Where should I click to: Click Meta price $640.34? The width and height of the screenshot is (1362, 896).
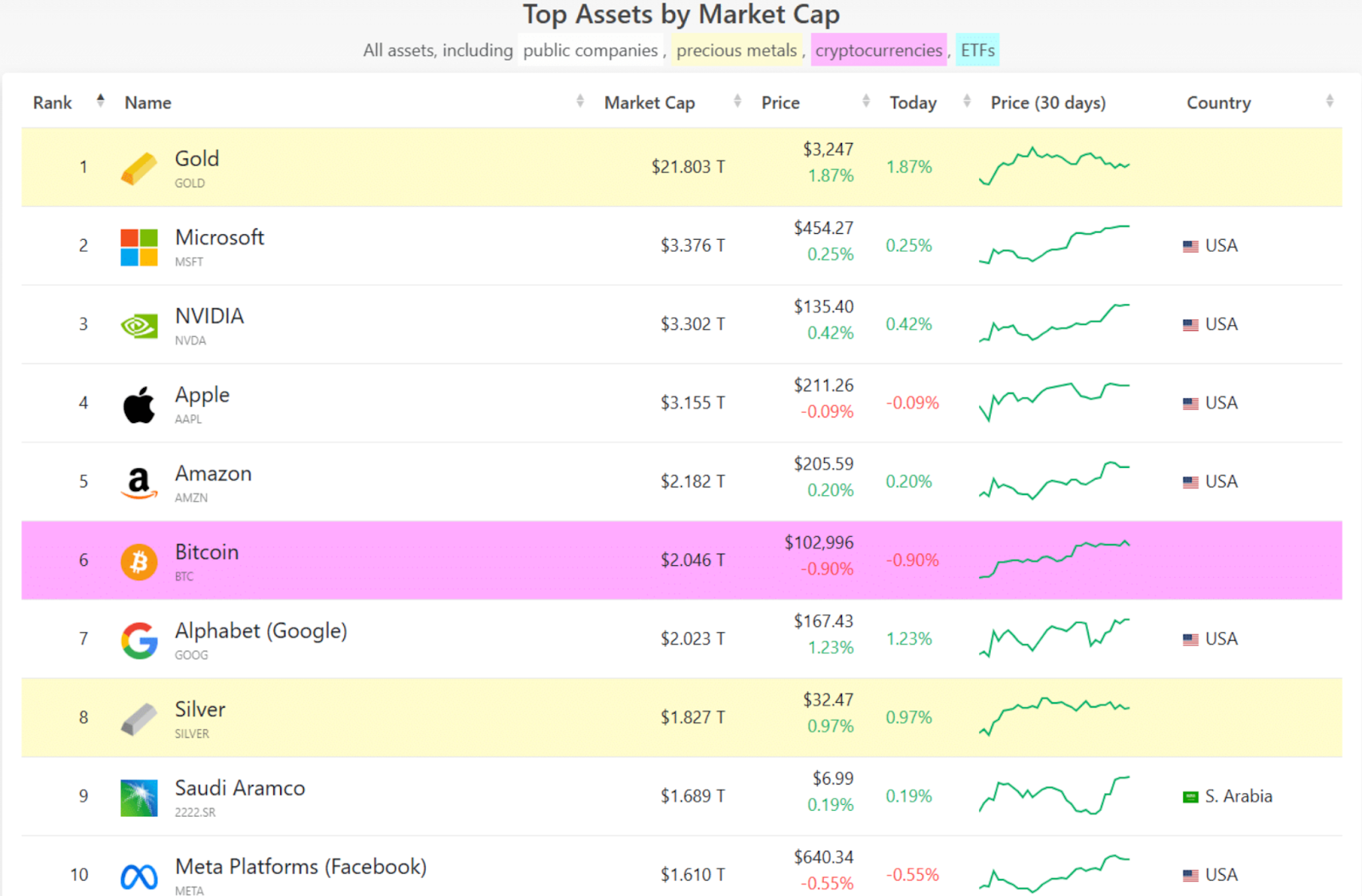click(824, 858)
